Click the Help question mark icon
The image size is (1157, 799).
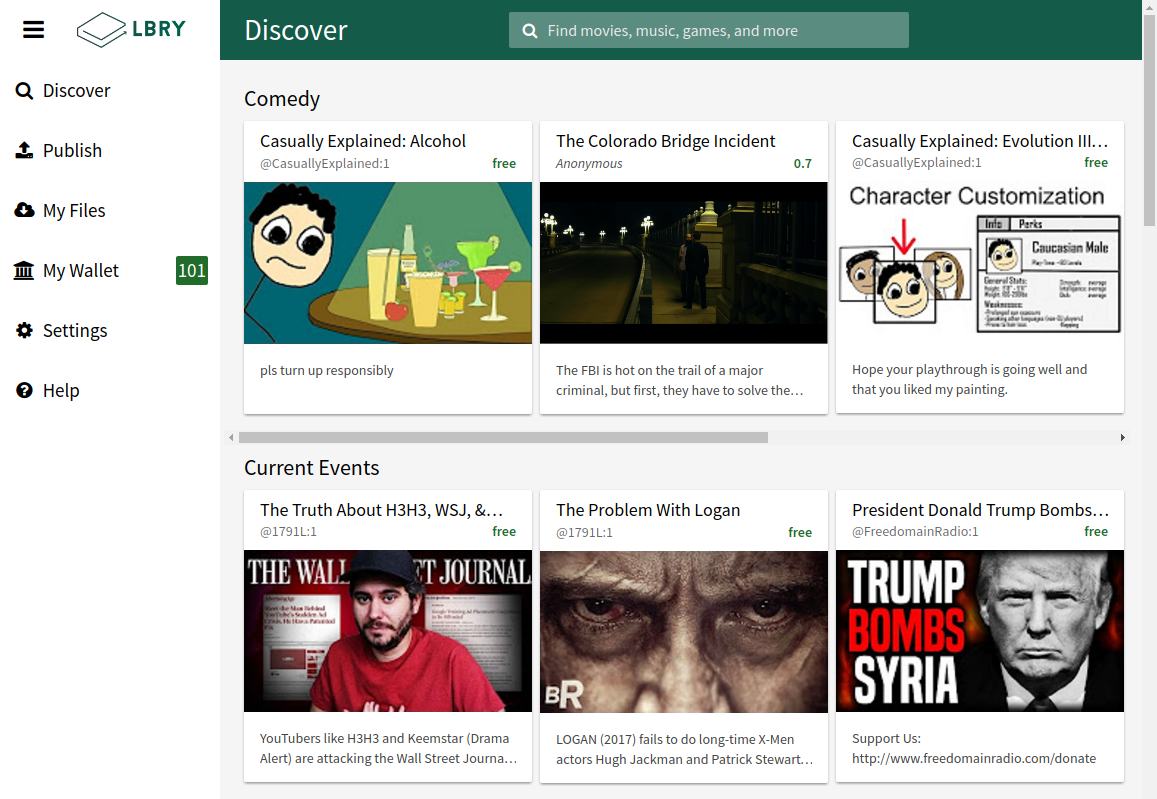[24, 390]
